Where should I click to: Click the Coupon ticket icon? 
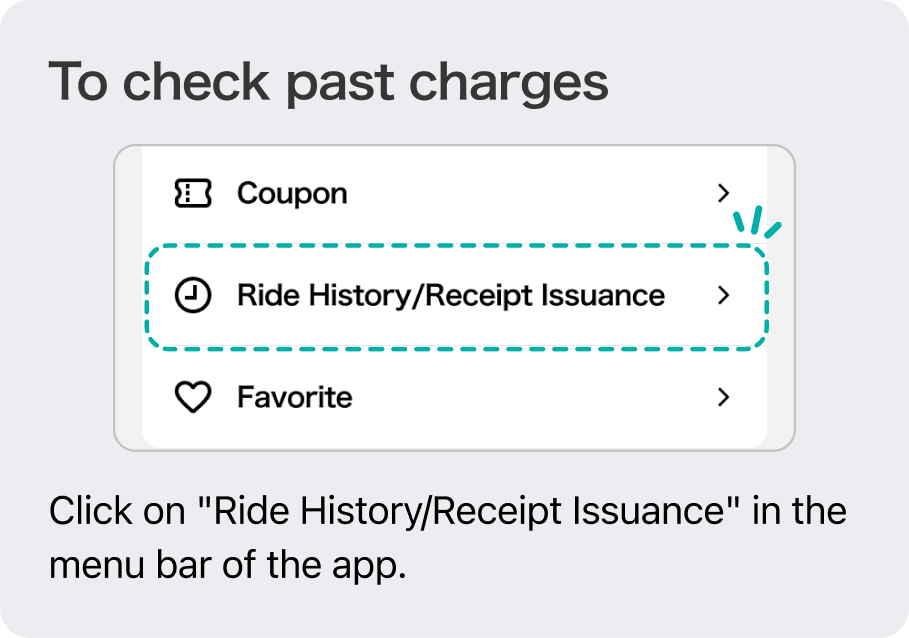[x=192, y=193]
